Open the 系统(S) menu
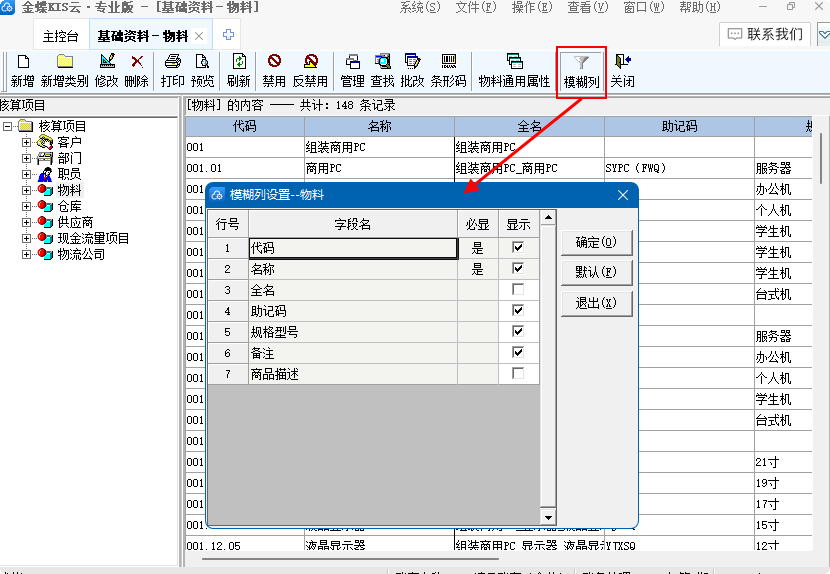 tap(420, 7)
